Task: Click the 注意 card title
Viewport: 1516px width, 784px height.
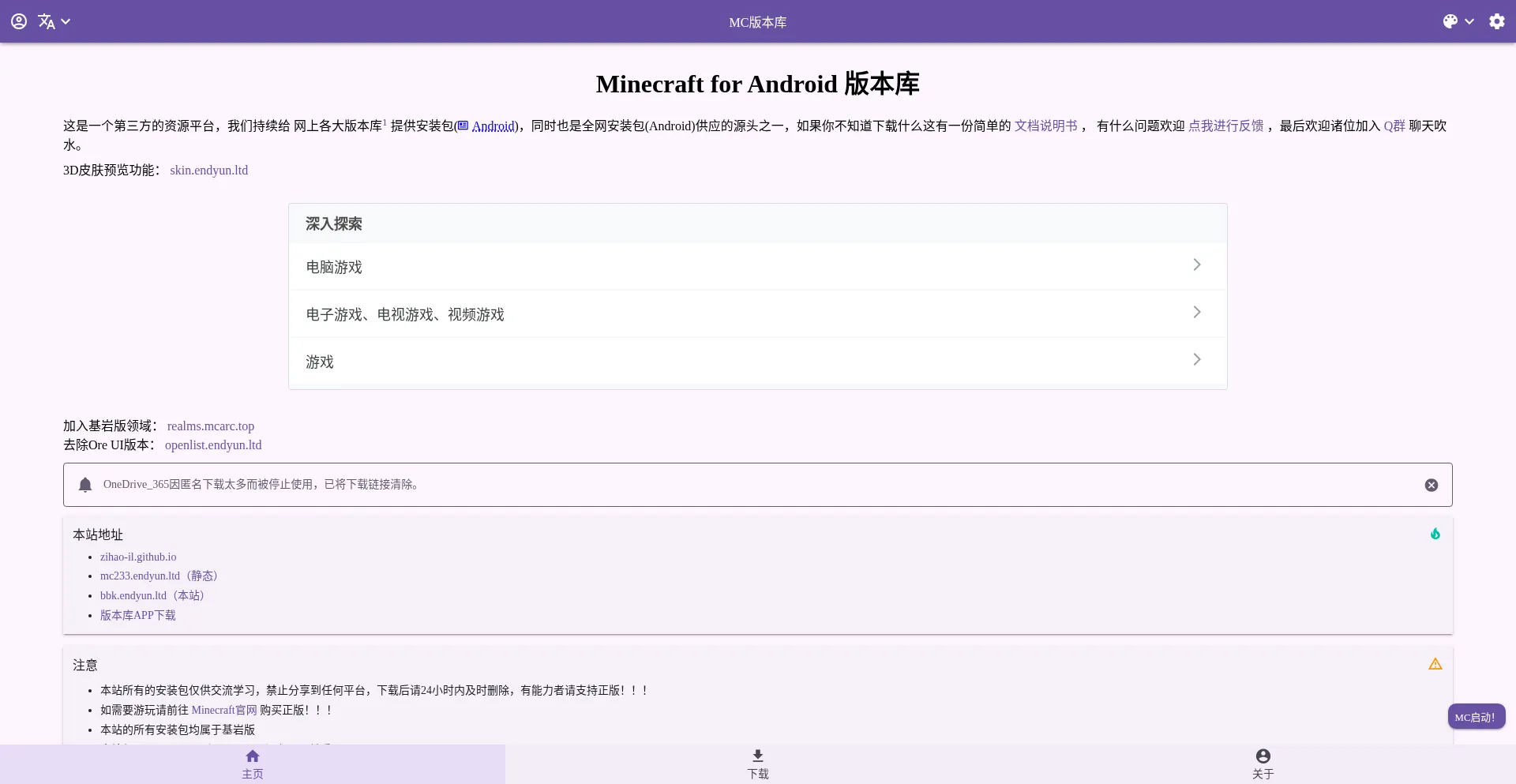Action: click(x=85, y=665)
